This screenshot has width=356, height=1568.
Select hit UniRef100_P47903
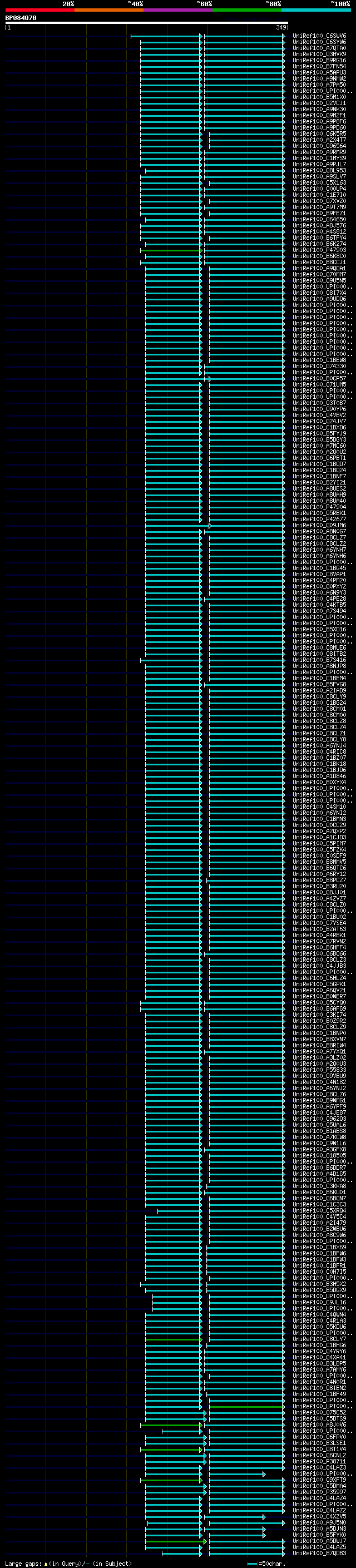pos(319,250)
